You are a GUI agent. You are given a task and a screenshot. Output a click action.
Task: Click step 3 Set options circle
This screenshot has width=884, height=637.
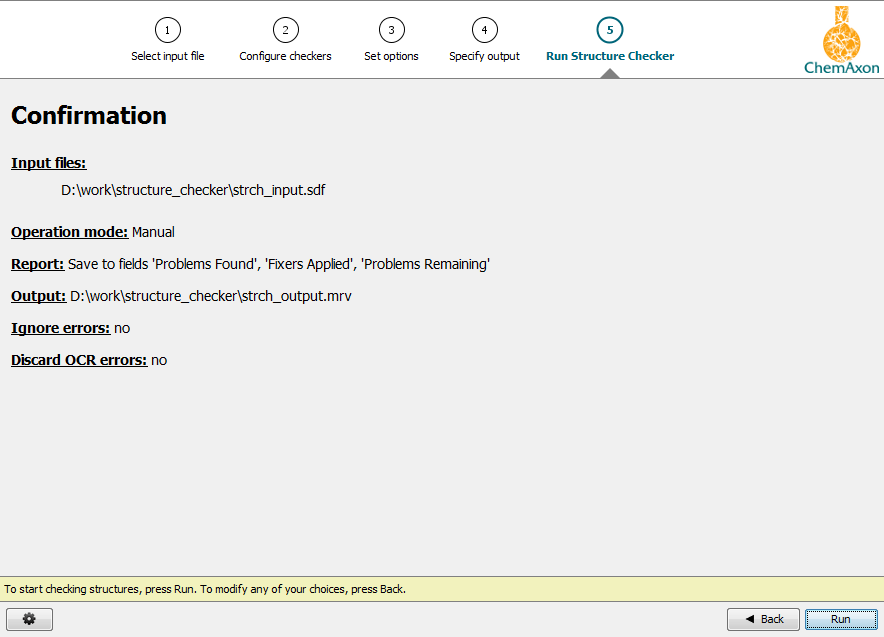(x=391, y=30)
